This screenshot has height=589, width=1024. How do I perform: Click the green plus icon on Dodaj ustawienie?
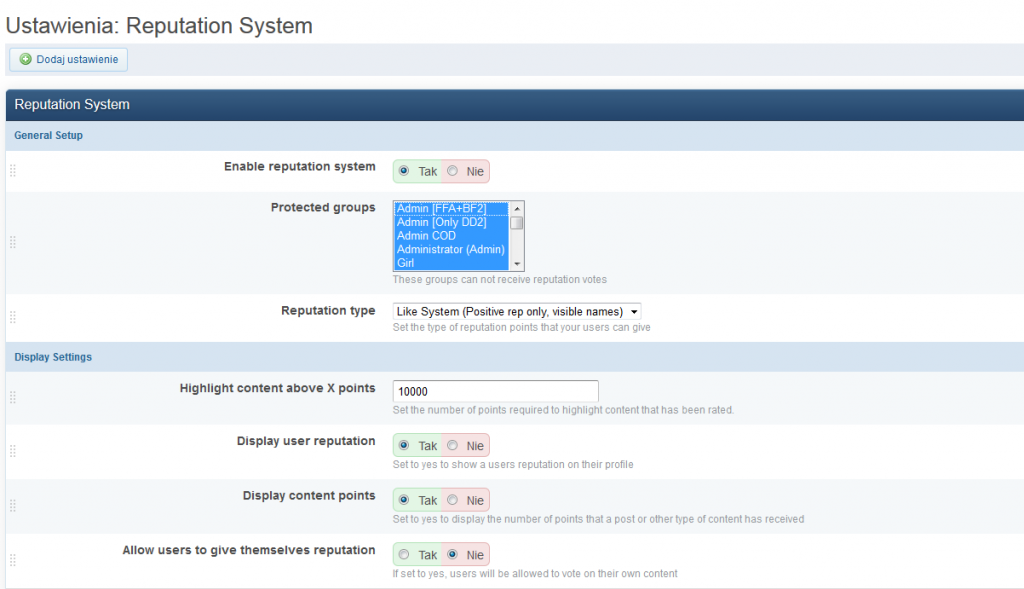[x=25, y=60]
